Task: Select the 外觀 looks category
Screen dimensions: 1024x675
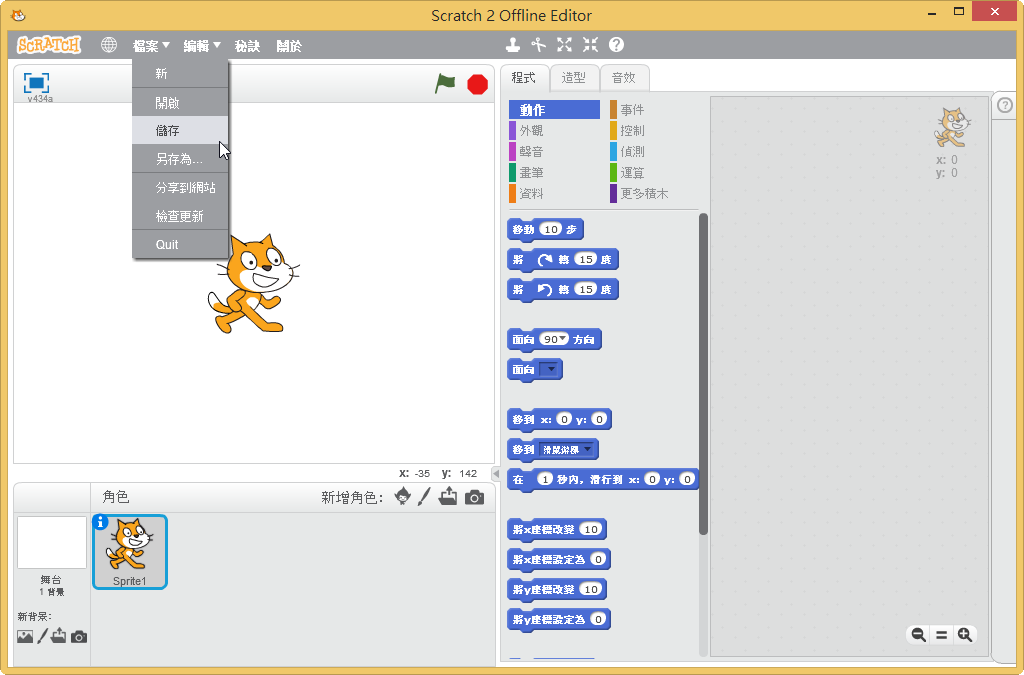Action: [x=554, y=131]
